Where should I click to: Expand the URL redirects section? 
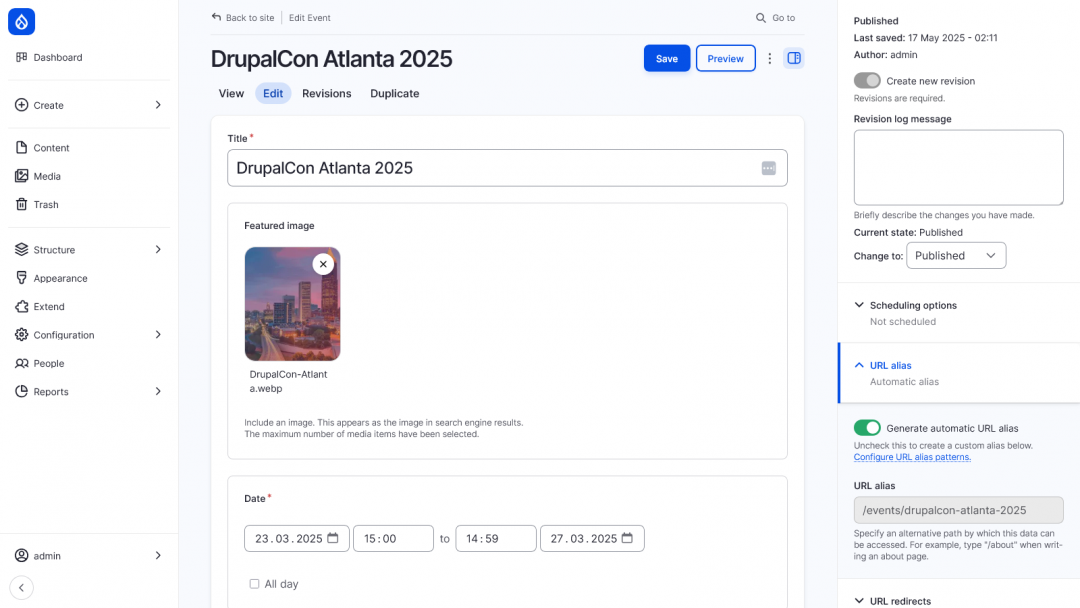[x=900, y=601]
